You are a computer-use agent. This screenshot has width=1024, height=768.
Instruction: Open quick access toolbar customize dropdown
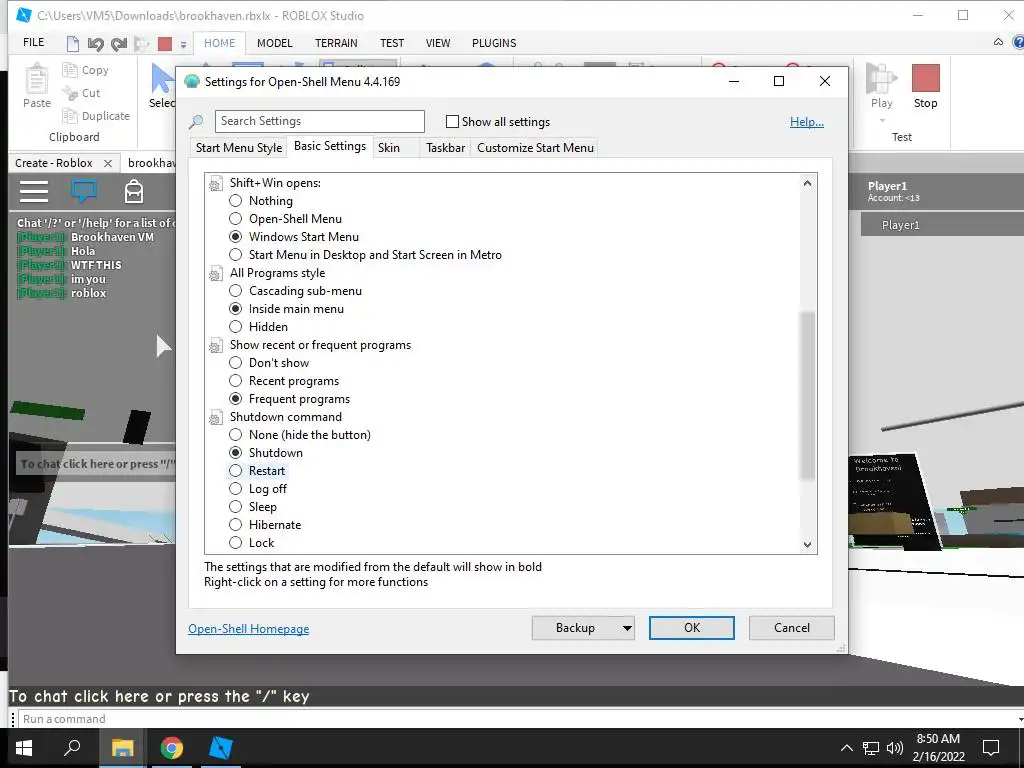[x=184, y=45]
